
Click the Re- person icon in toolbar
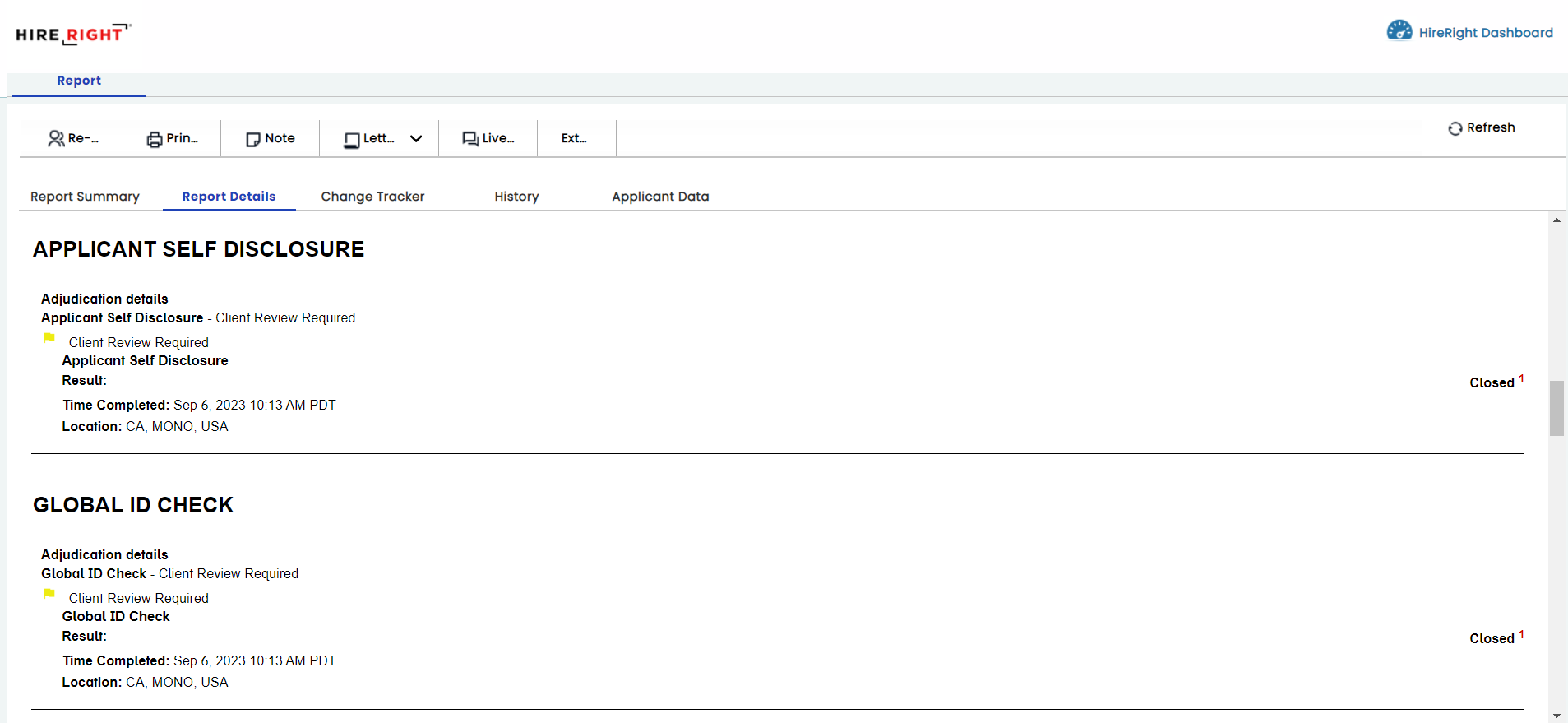56,139
